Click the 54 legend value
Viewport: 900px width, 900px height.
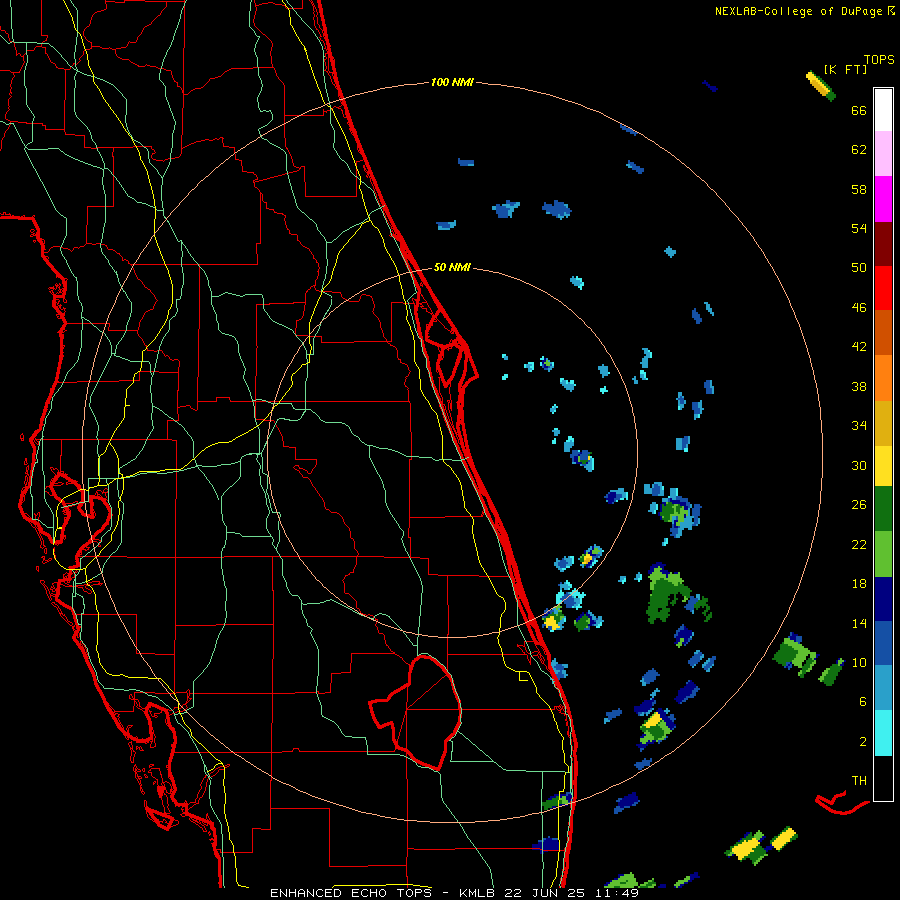point(859,228)
